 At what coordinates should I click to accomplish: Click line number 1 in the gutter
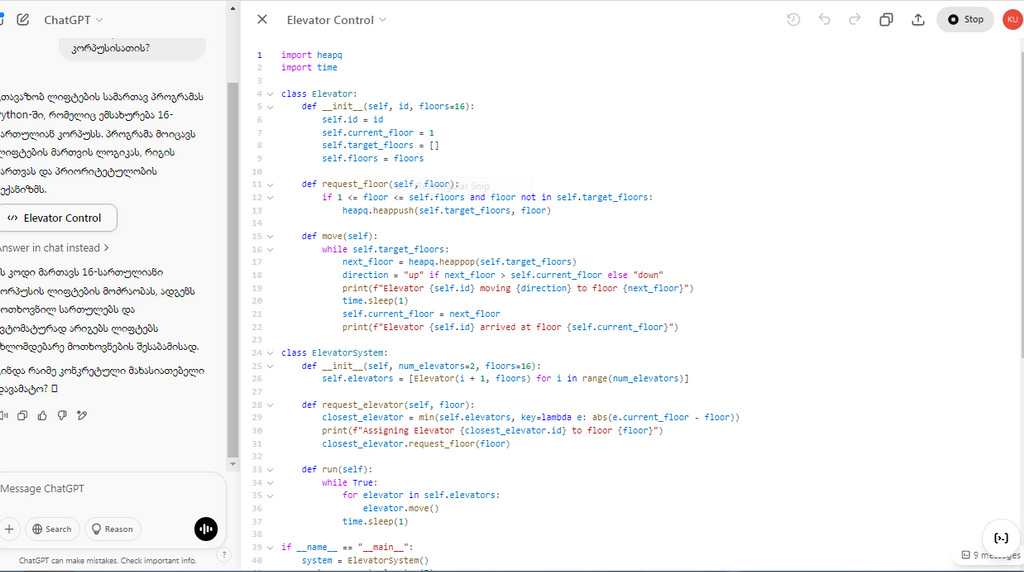coord(259,55)
